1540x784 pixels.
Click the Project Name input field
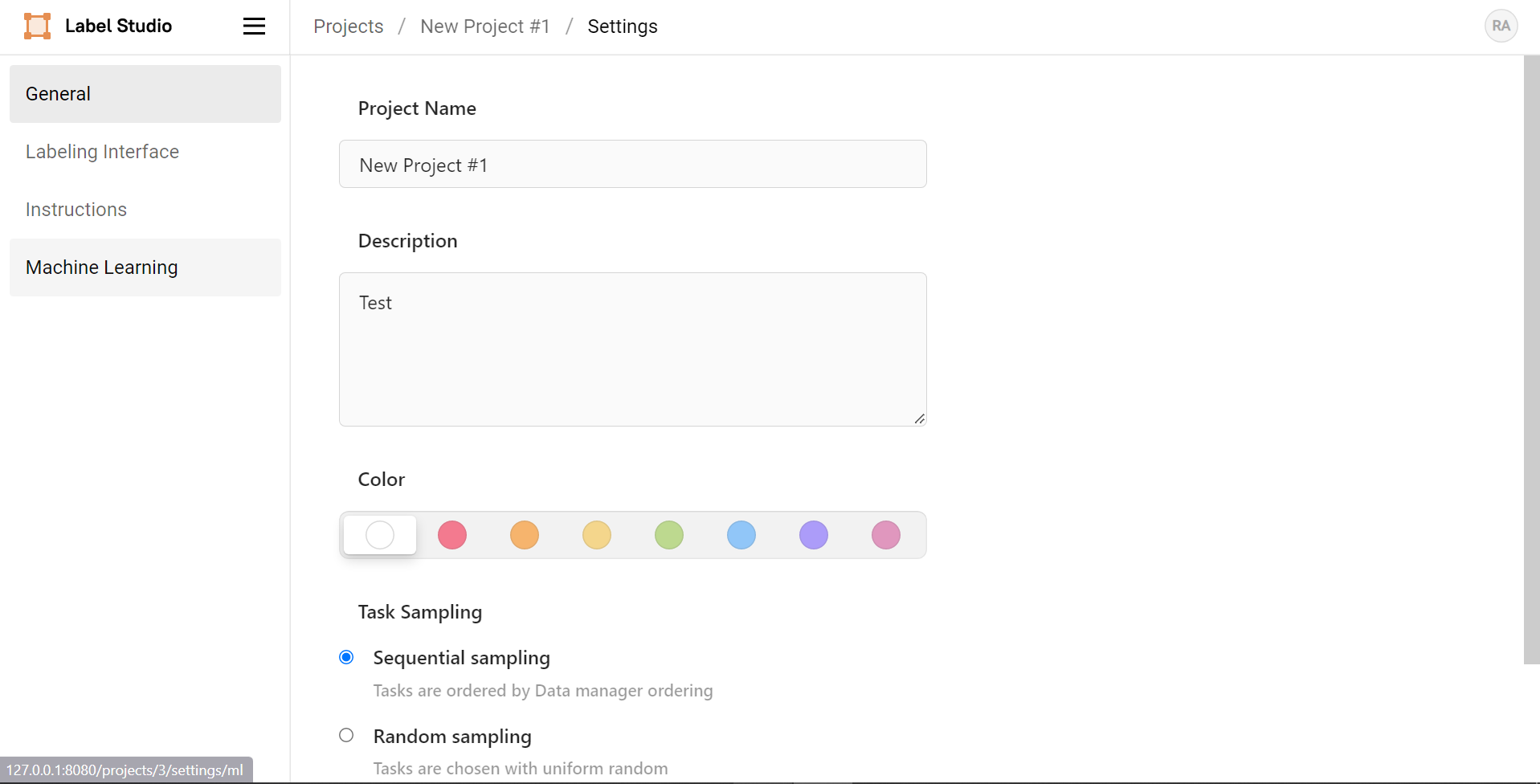[632, 165]
